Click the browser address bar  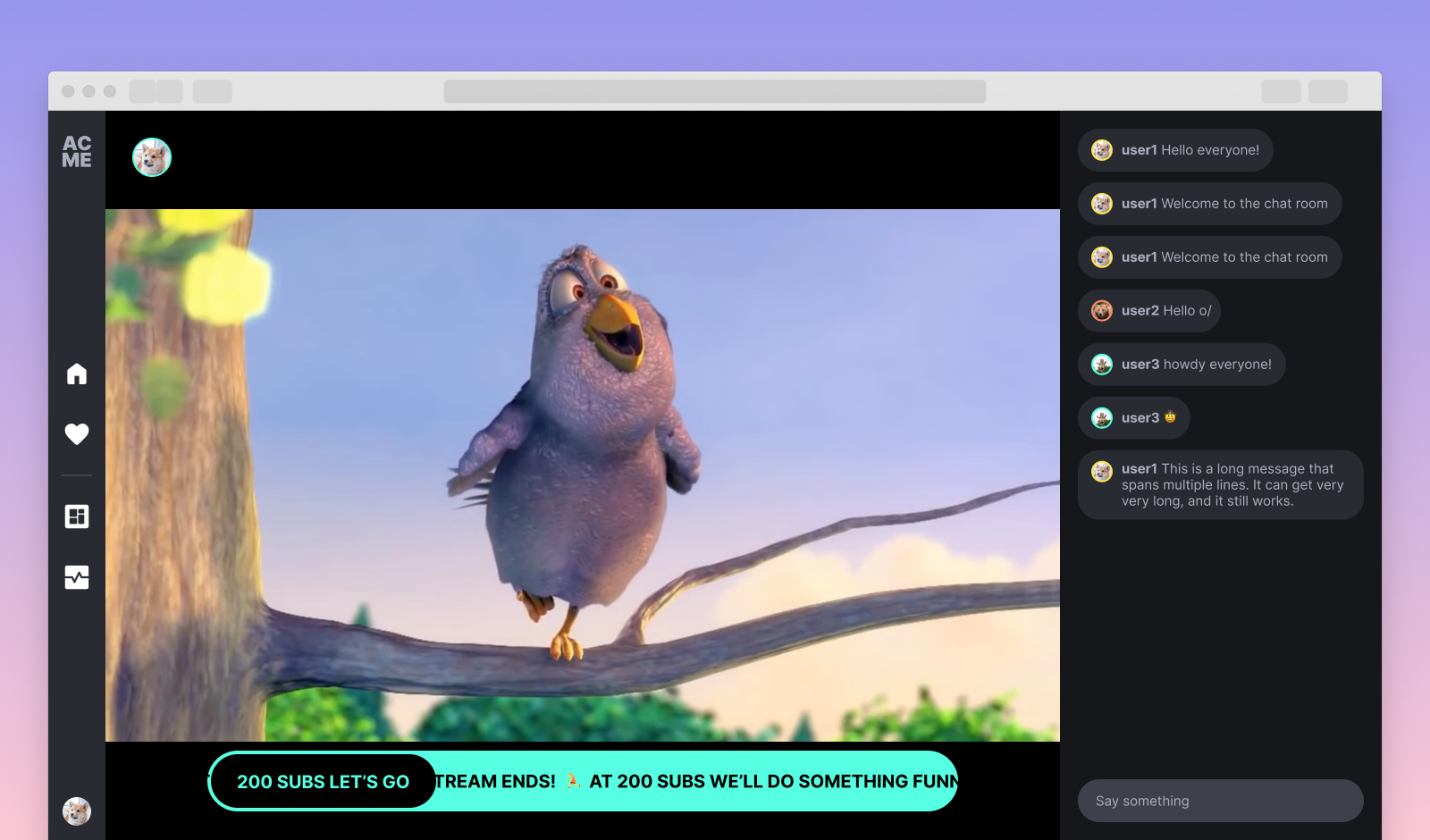pos(715,91)
